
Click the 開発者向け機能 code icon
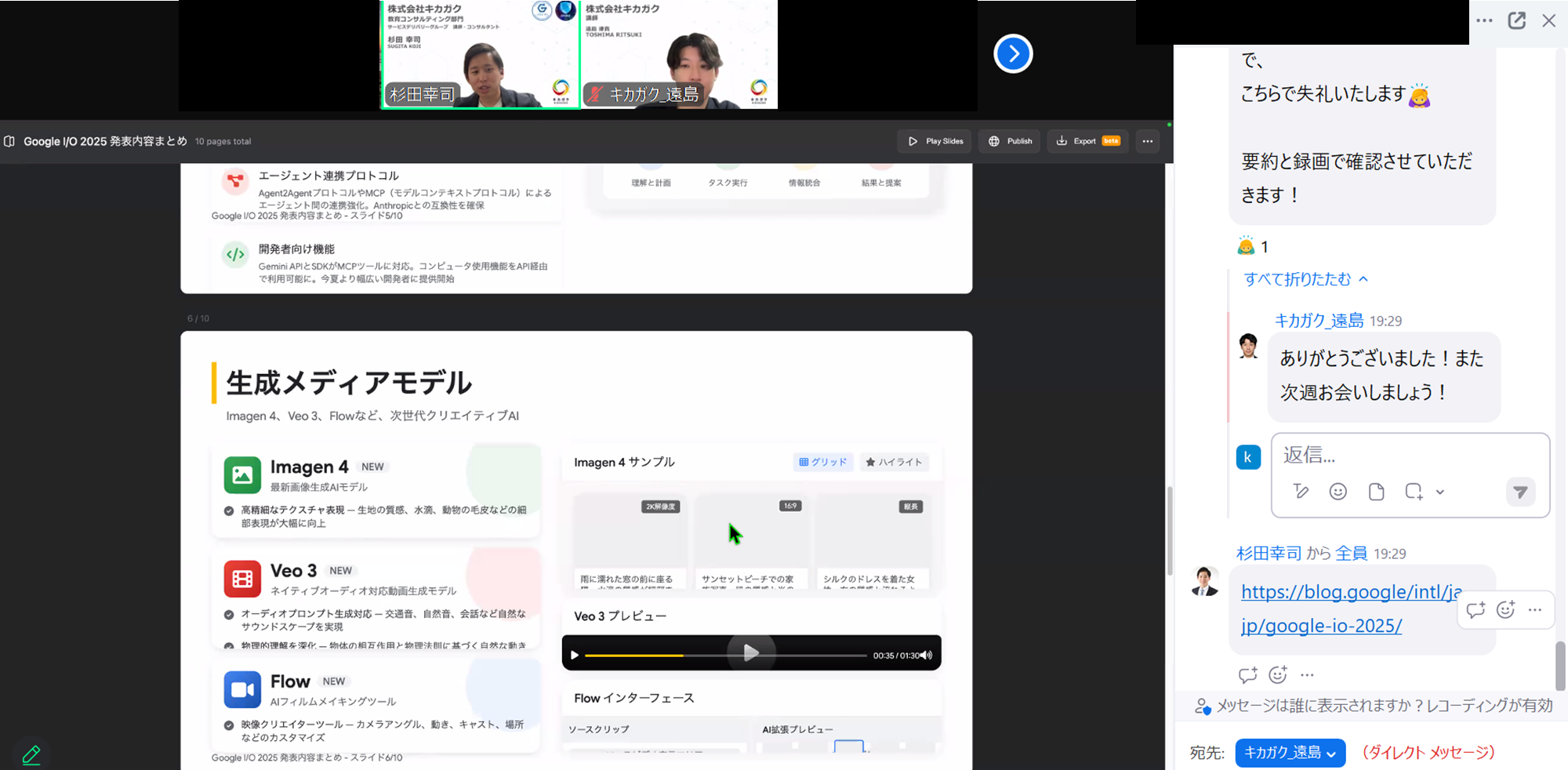point(235,255)
